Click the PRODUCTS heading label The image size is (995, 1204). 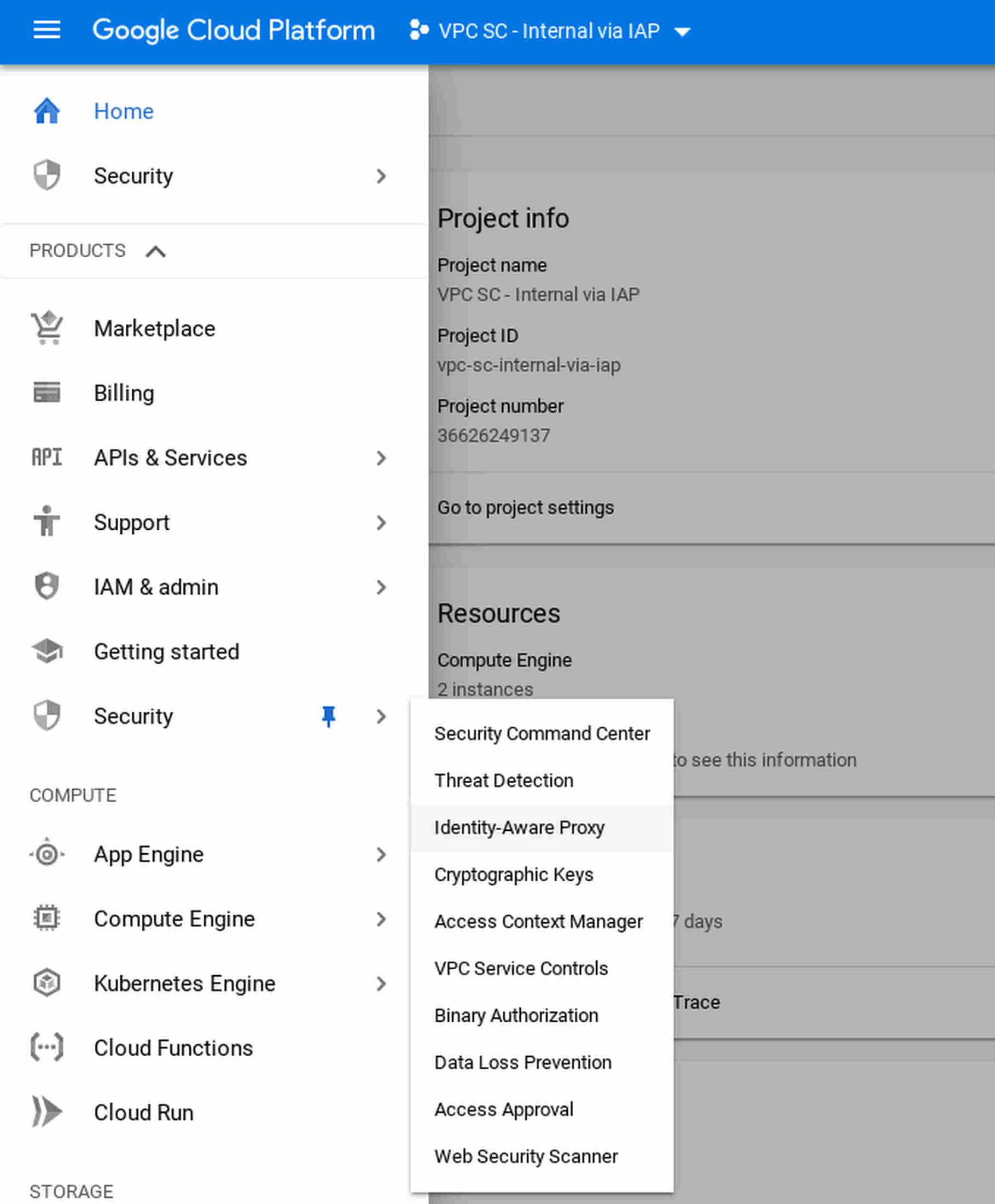[x=77, y=251]
